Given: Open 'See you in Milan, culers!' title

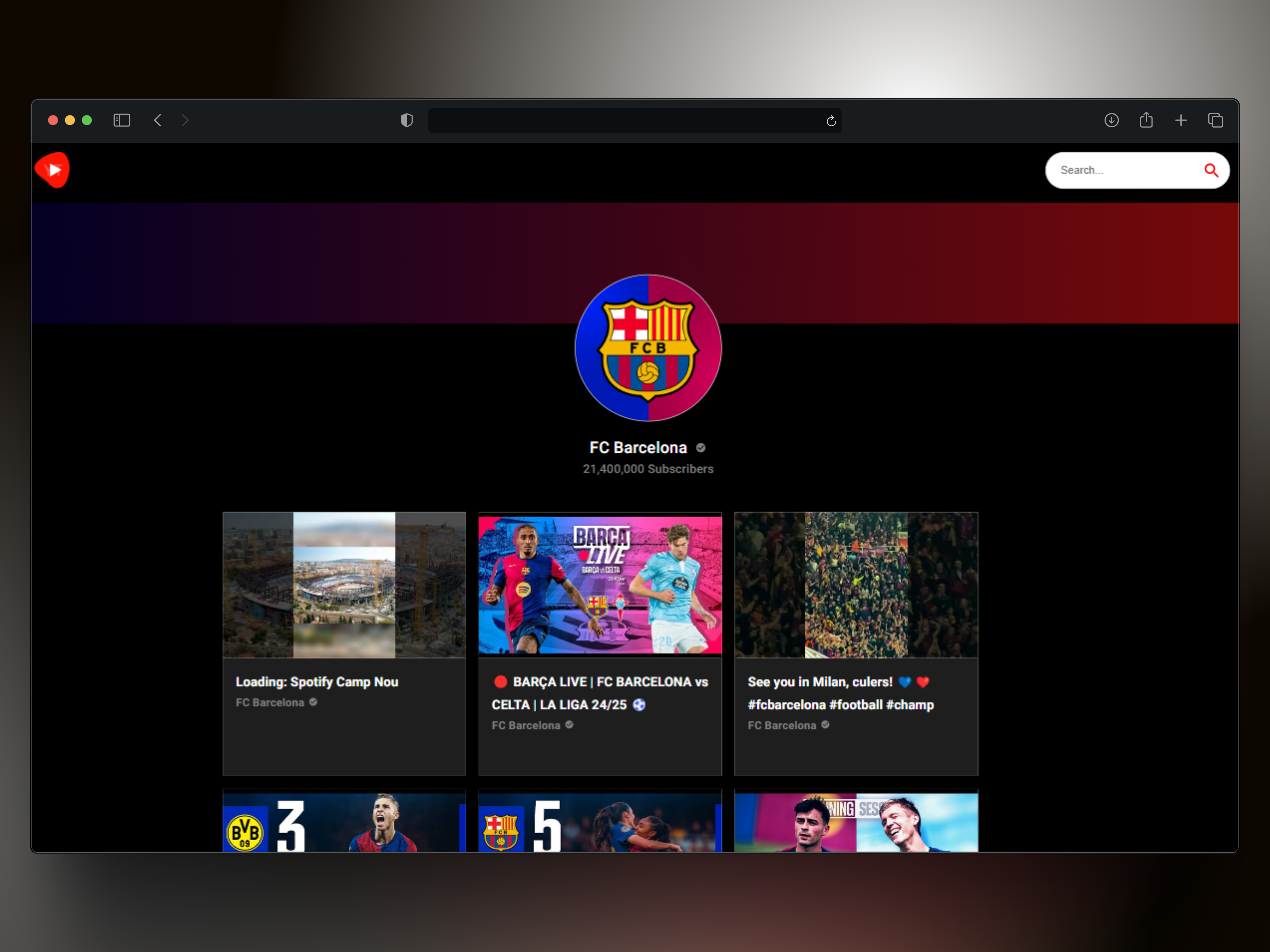Looking at the screenshot, I should pyautogui.click(x=841, y=693).
